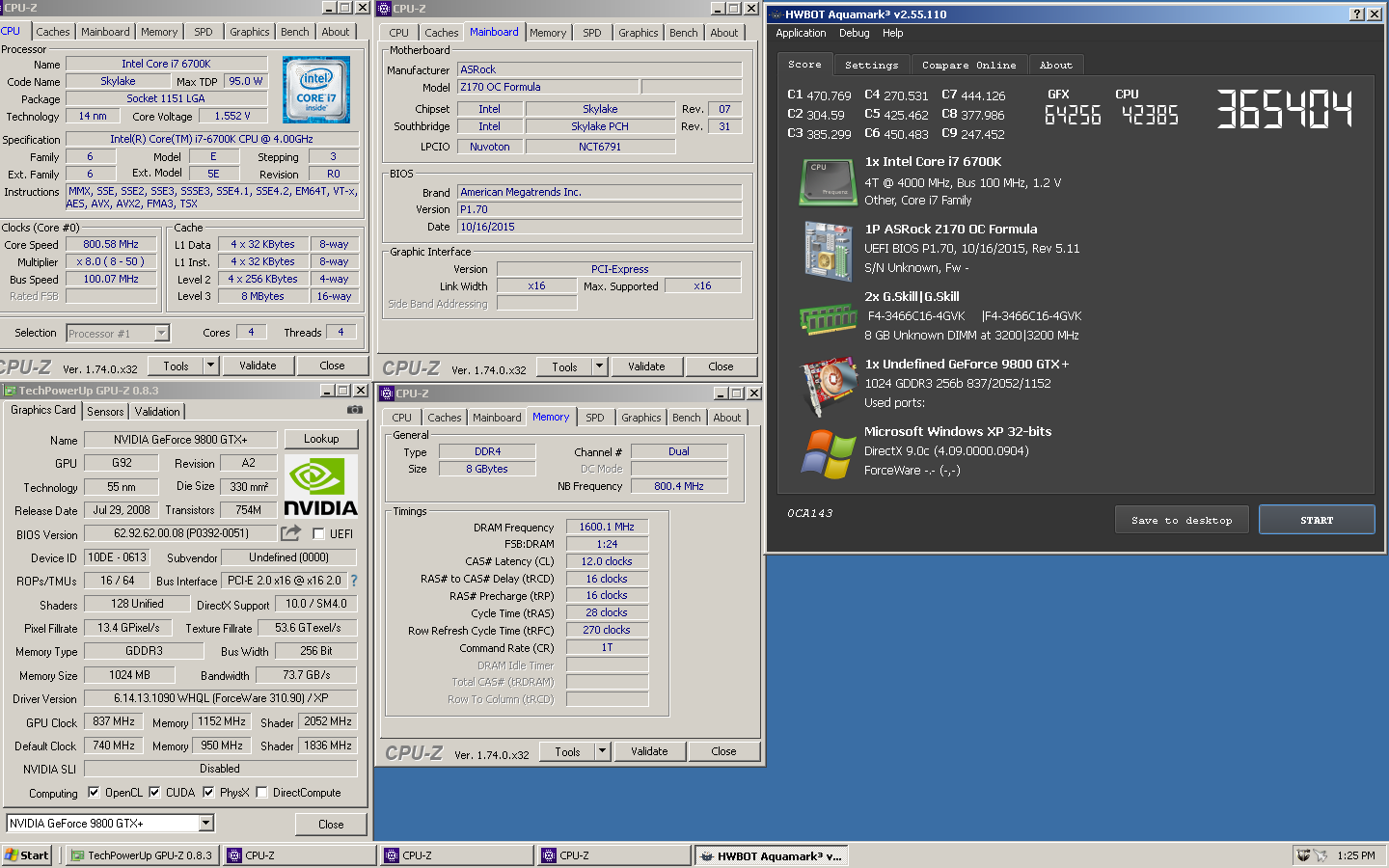This screenshot has height=868, width=1389.
Task: Toggle the UEFI checkbox in GPU-Z
Action: coord(318,533)
